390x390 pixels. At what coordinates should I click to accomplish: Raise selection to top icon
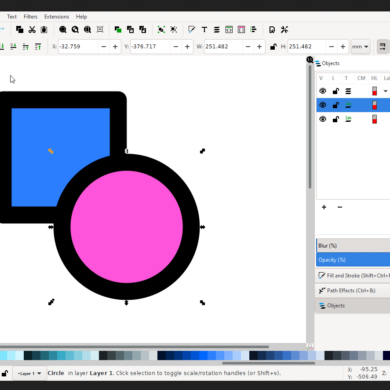pyautogui.click(x=38, y=47)
